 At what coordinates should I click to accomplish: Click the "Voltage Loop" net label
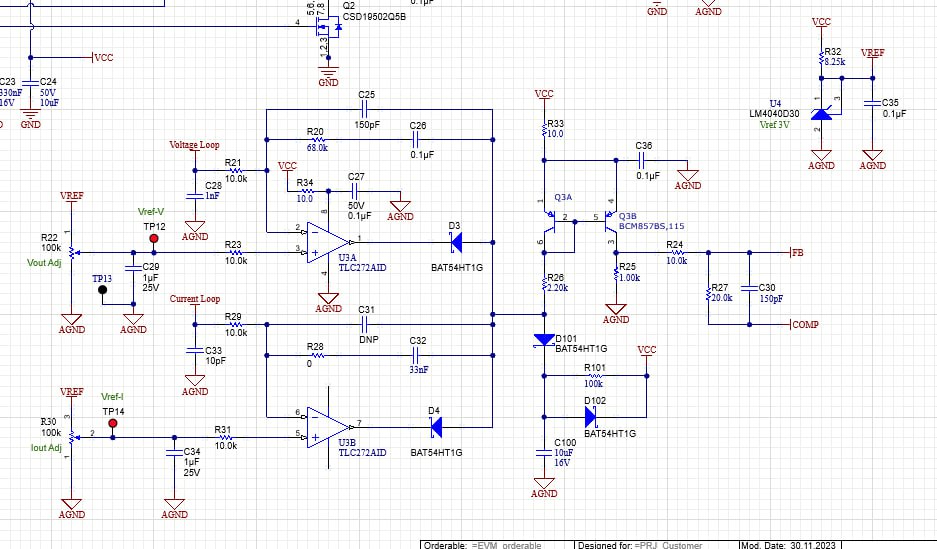tap(194, 145)
